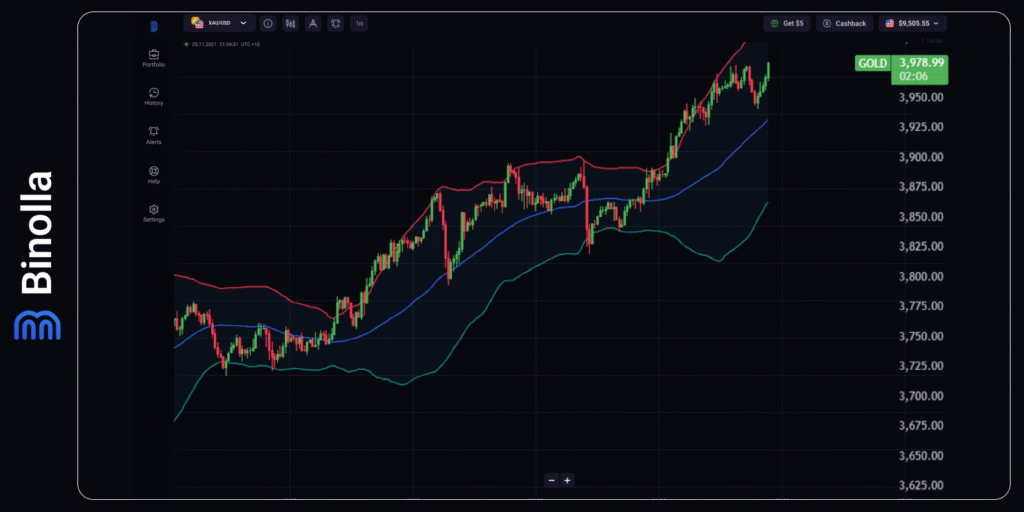Click the asset info icon
1024x512 pixels.
269,23
